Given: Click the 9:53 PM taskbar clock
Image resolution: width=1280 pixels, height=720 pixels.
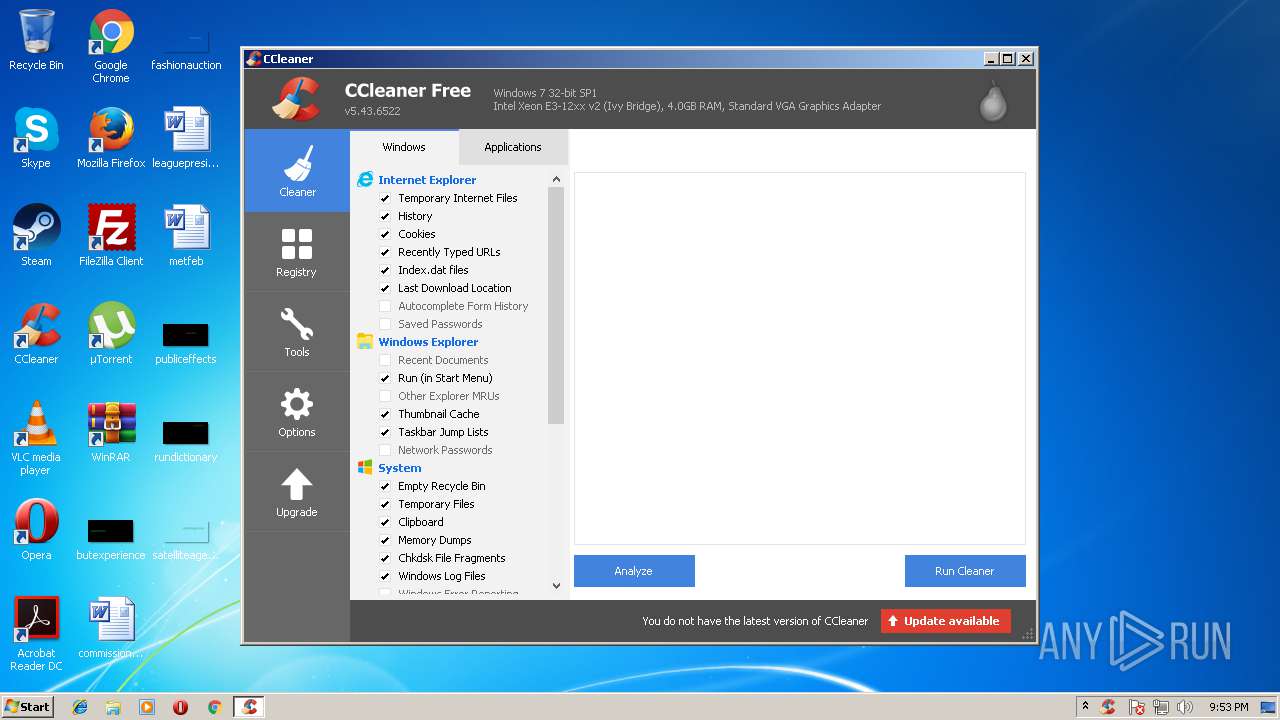Looking at the screenshot, I should [1228, 707].
